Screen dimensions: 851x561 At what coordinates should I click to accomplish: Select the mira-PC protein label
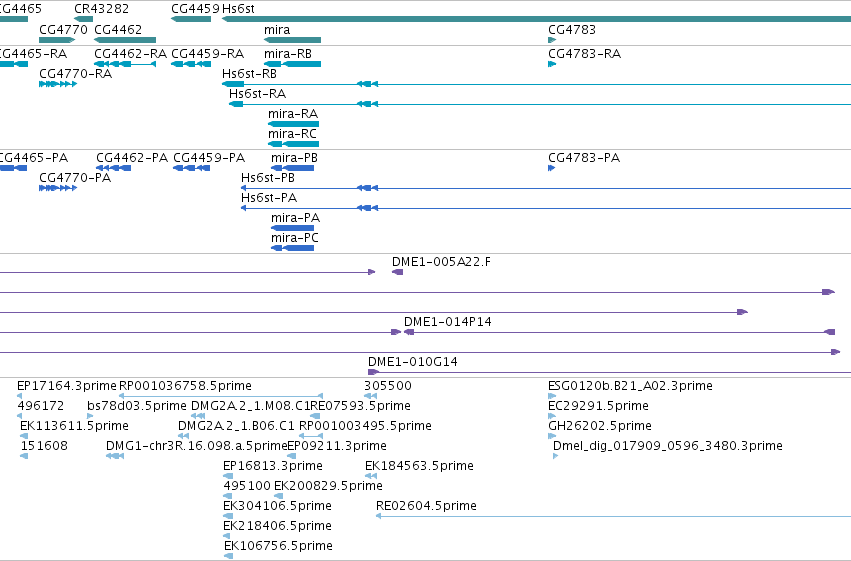coord(295,238)
